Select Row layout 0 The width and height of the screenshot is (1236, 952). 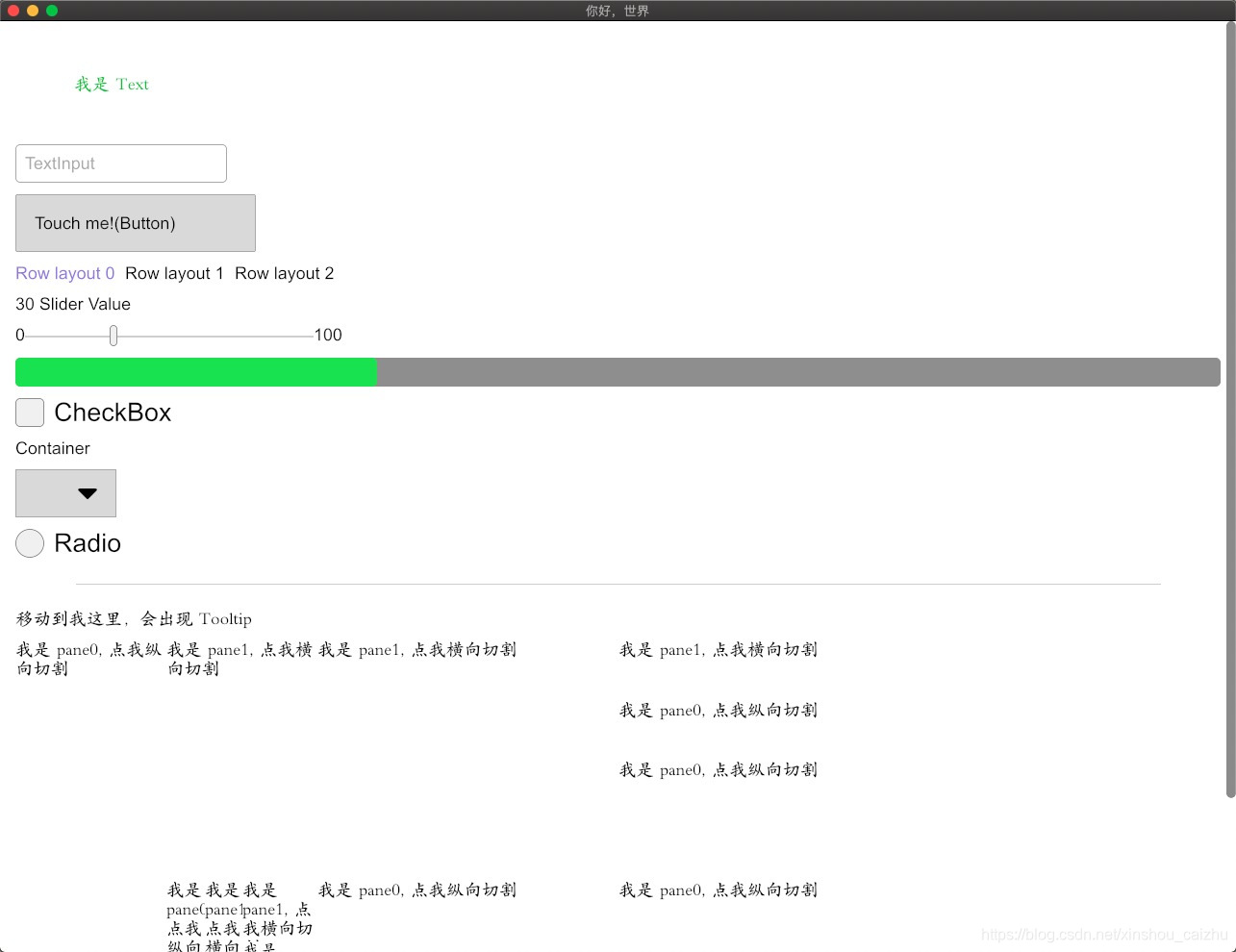(63, 273)
